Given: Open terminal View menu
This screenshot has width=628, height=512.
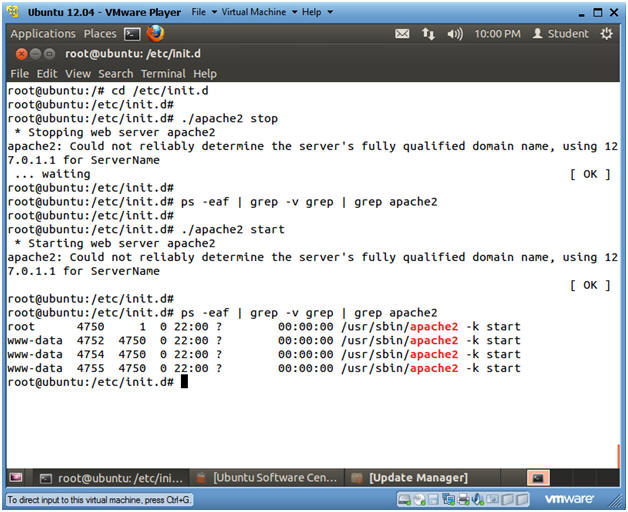Looking at the screenshot, I should pyautogui.click(x=78, y=74).
